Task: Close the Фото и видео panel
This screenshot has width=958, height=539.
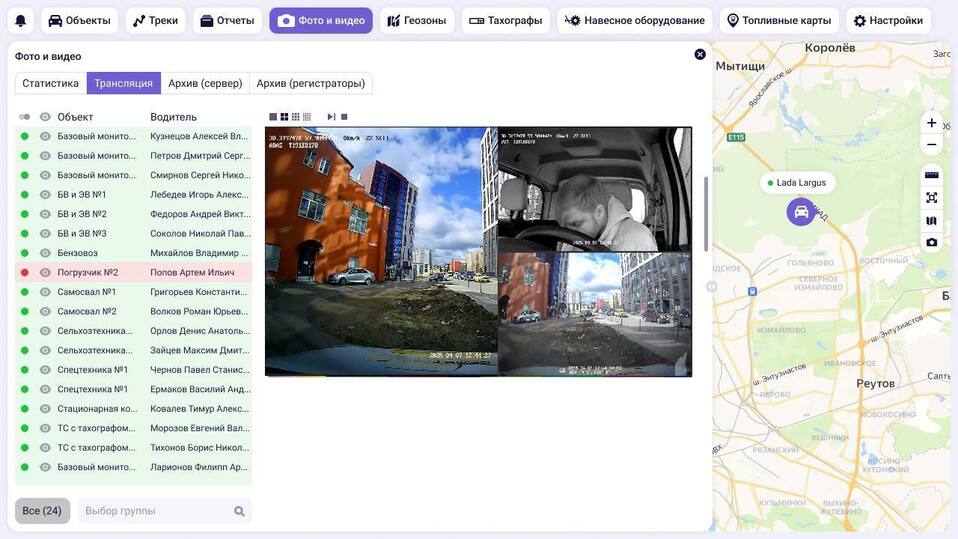Action: [x=700, y=54]
